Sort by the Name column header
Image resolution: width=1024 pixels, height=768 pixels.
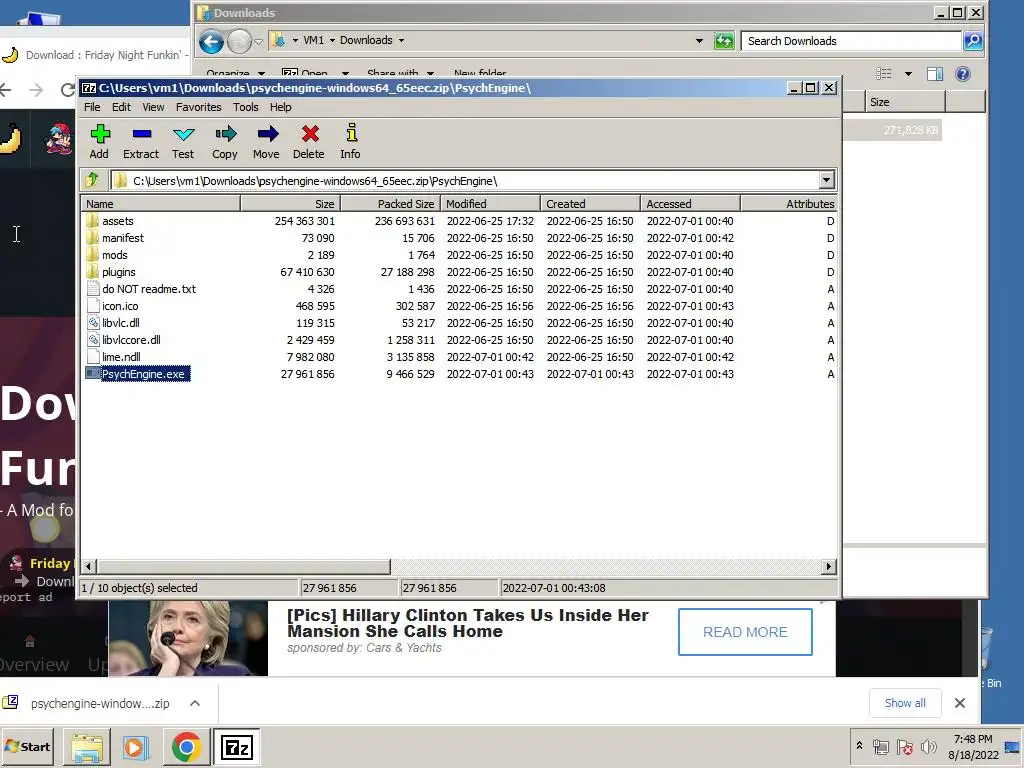point(161,204)
